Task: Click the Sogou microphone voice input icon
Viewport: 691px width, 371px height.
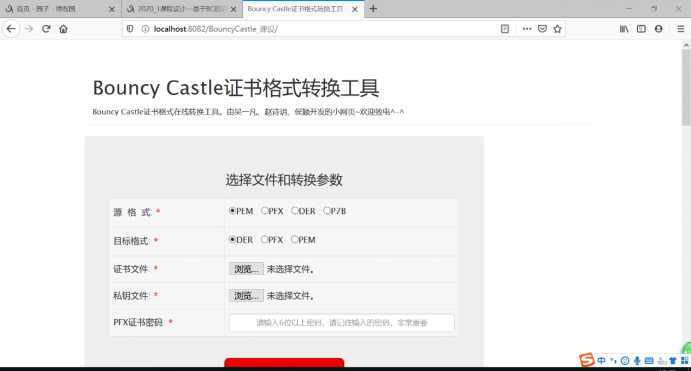Action: pos(637,361)
